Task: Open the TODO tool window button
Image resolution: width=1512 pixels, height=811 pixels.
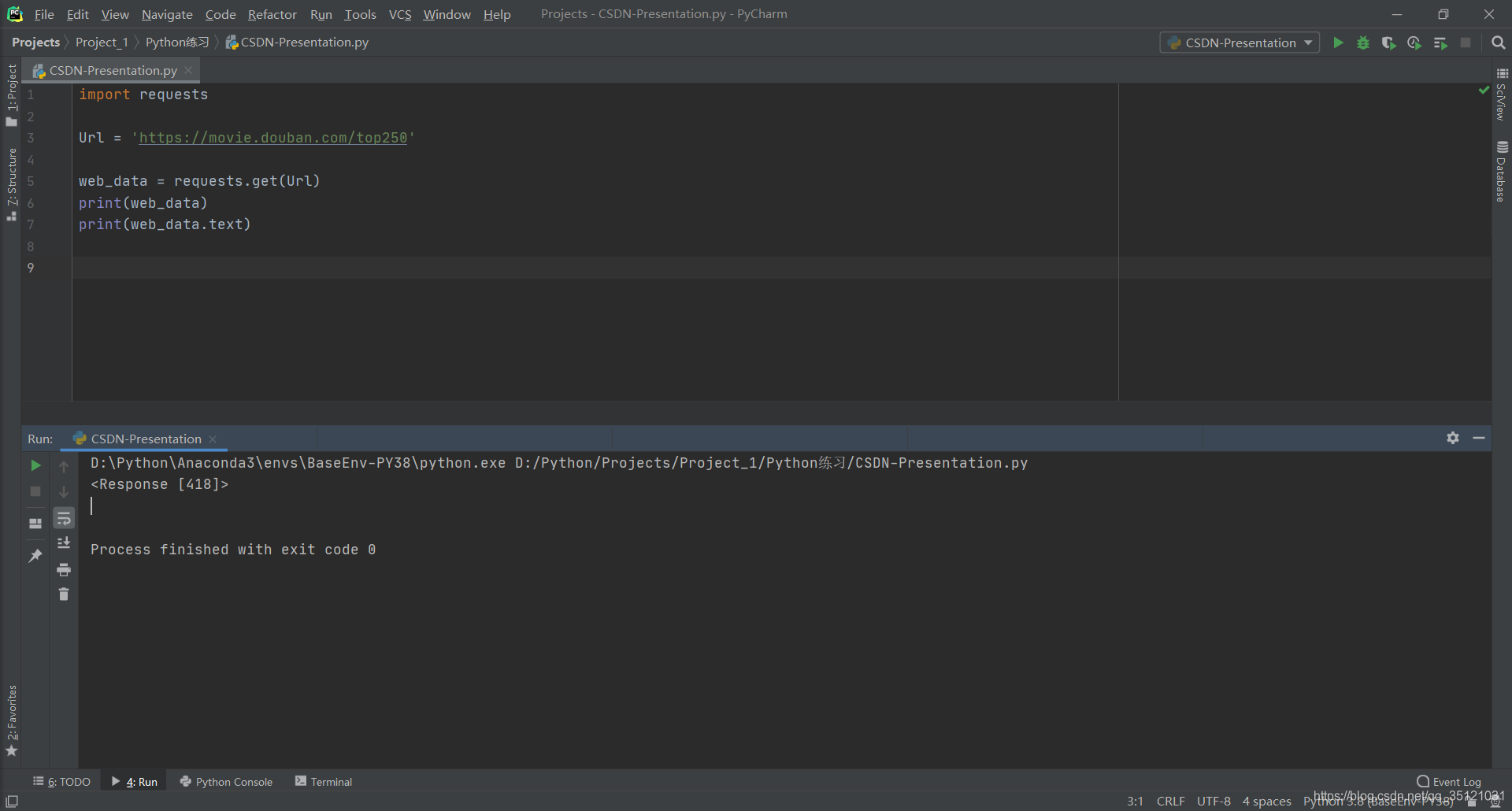Action: click(61, 782)
